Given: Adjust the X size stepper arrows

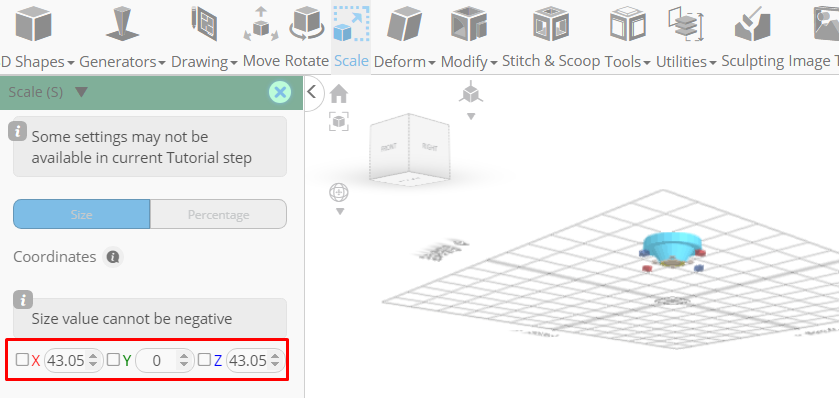Looking at the screenshot, I should (93, 361).
